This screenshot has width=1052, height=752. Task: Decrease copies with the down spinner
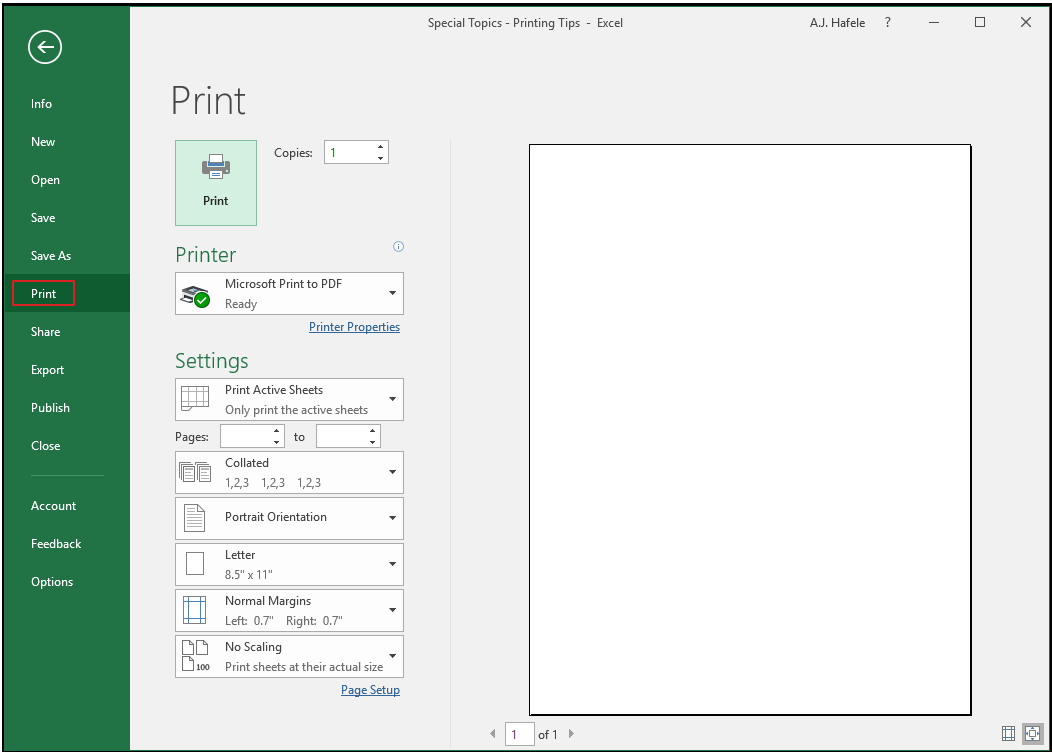[380, 158]
